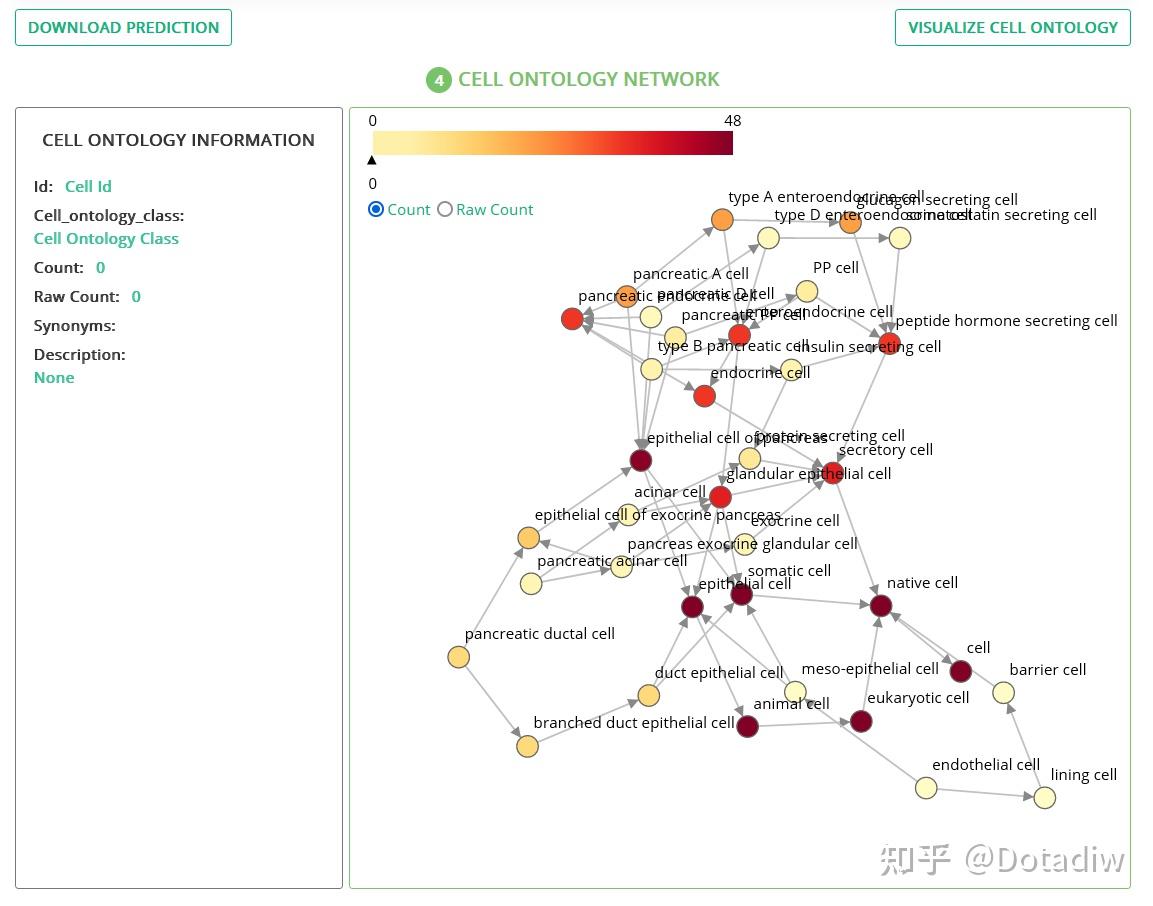Click the duct epithelial cell node
The width and height of the screenshot is (1153, 906).
648,695
